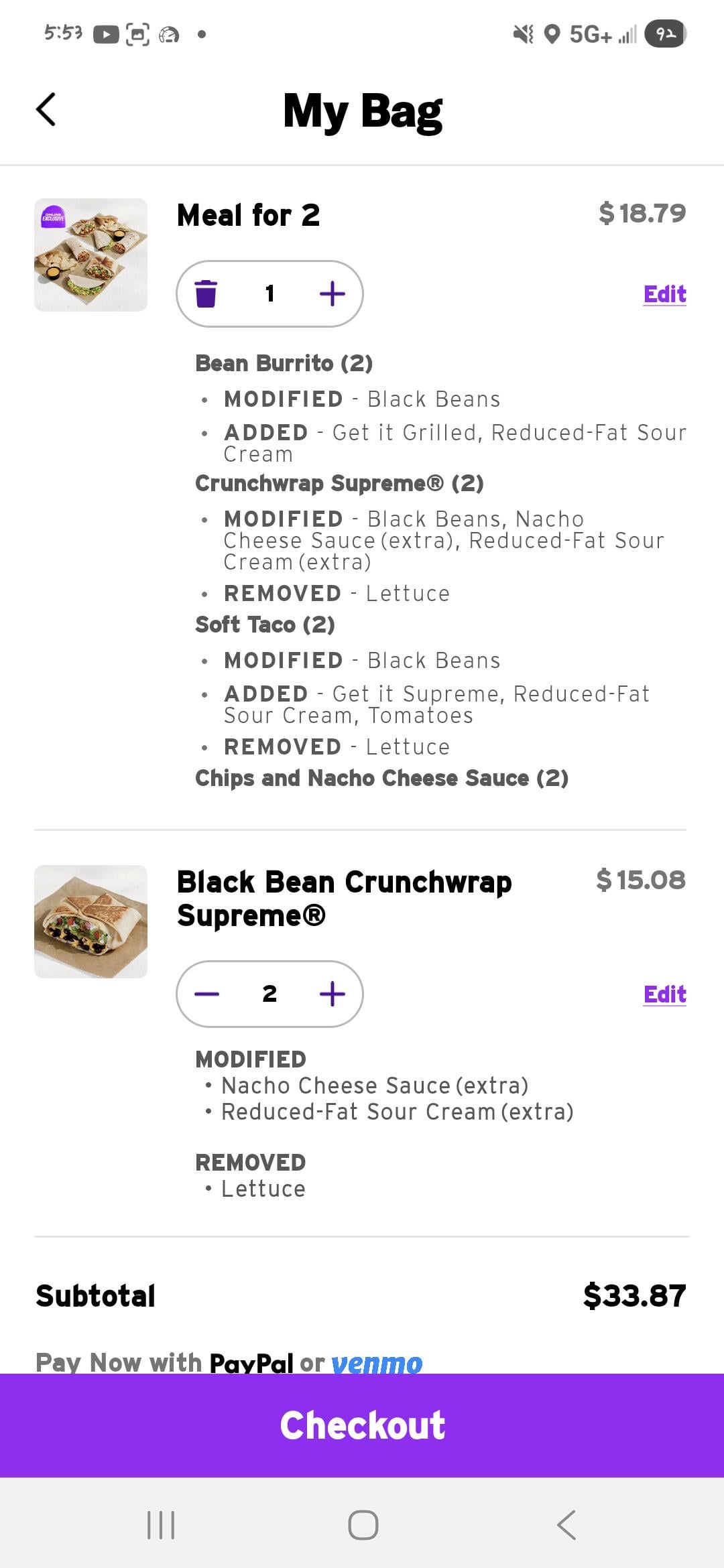Increase Black Bean Crunchwrap quantity with plus

(x=333, y=994)
